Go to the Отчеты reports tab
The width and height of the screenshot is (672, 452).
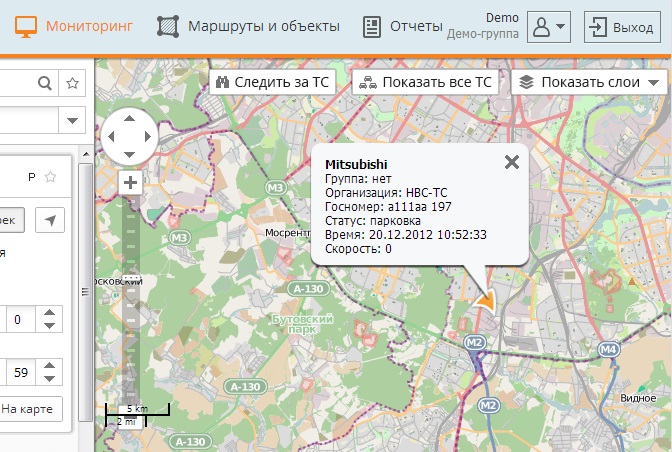click(x=403, y=27)
